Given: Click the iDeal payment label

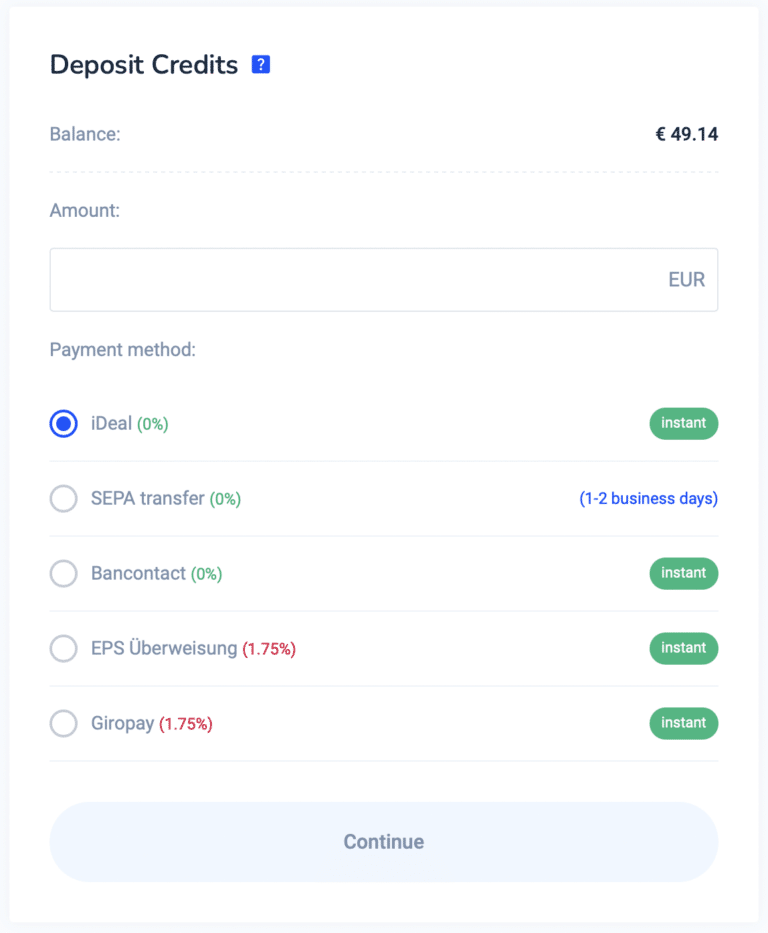Looking at the screenshot, I should pyautogui.click(x=111, y=424).
